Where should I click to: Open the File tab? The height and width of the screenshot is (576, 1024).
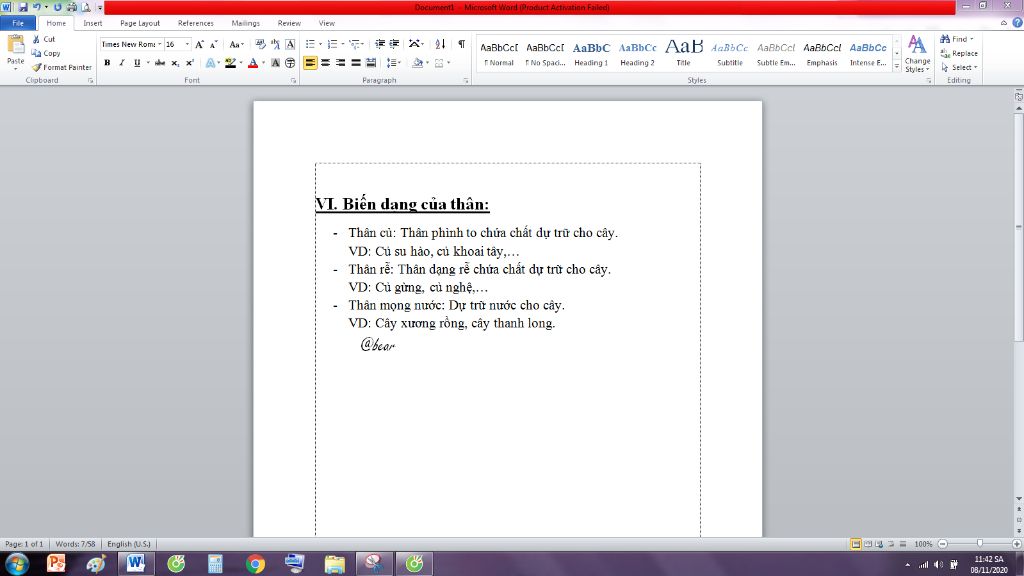(x=18, y=23)
